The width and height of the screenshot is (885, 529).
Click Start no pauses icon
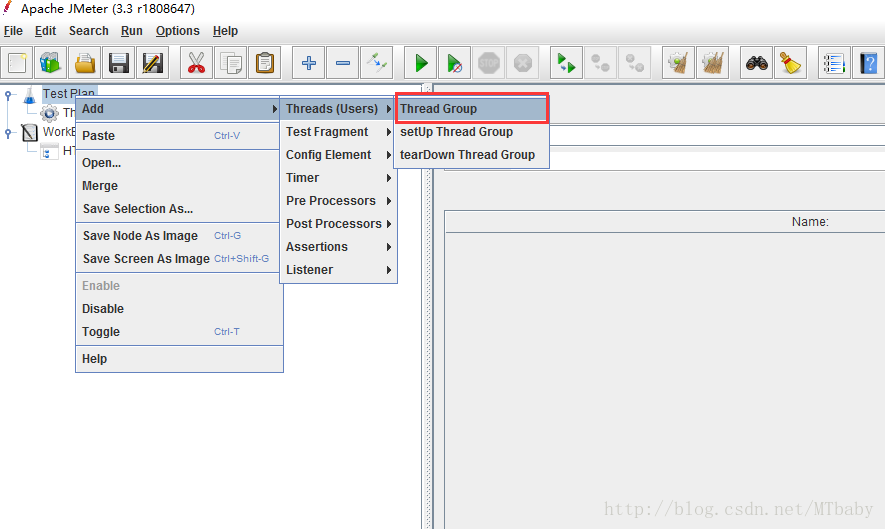click(454, 63)
